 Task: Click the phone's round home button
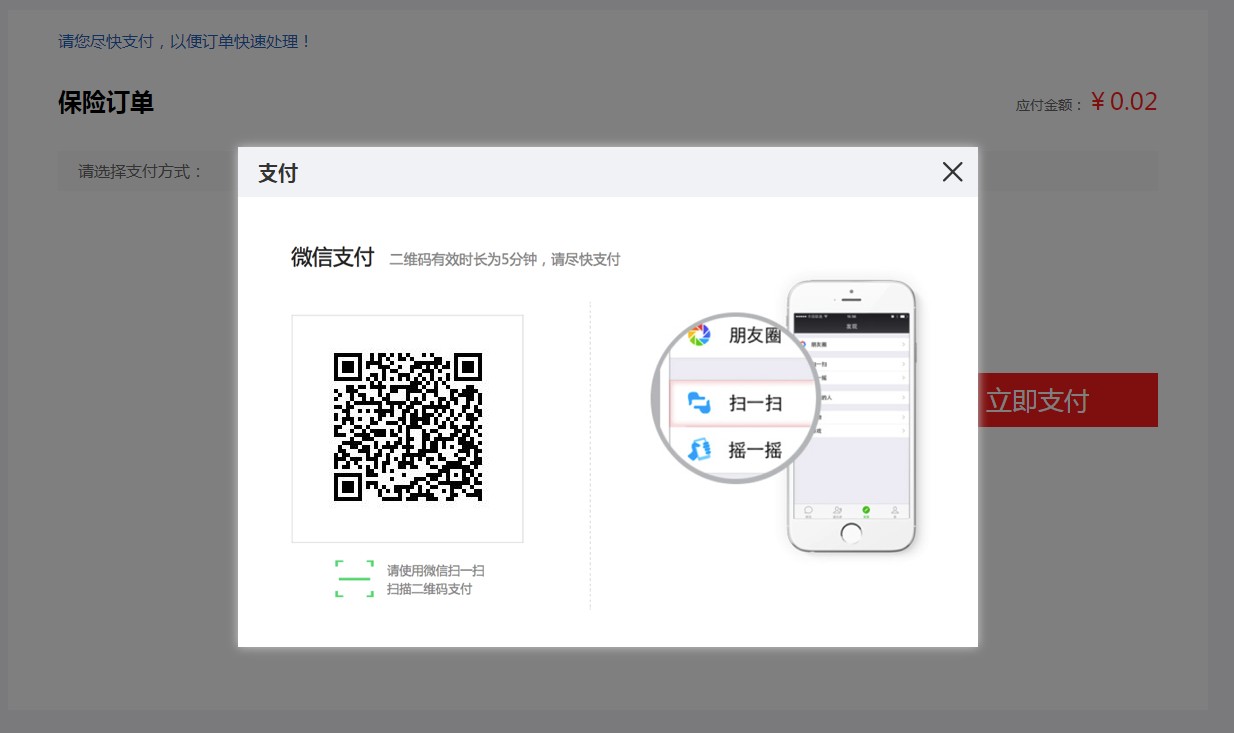click(x=851, y=533)
